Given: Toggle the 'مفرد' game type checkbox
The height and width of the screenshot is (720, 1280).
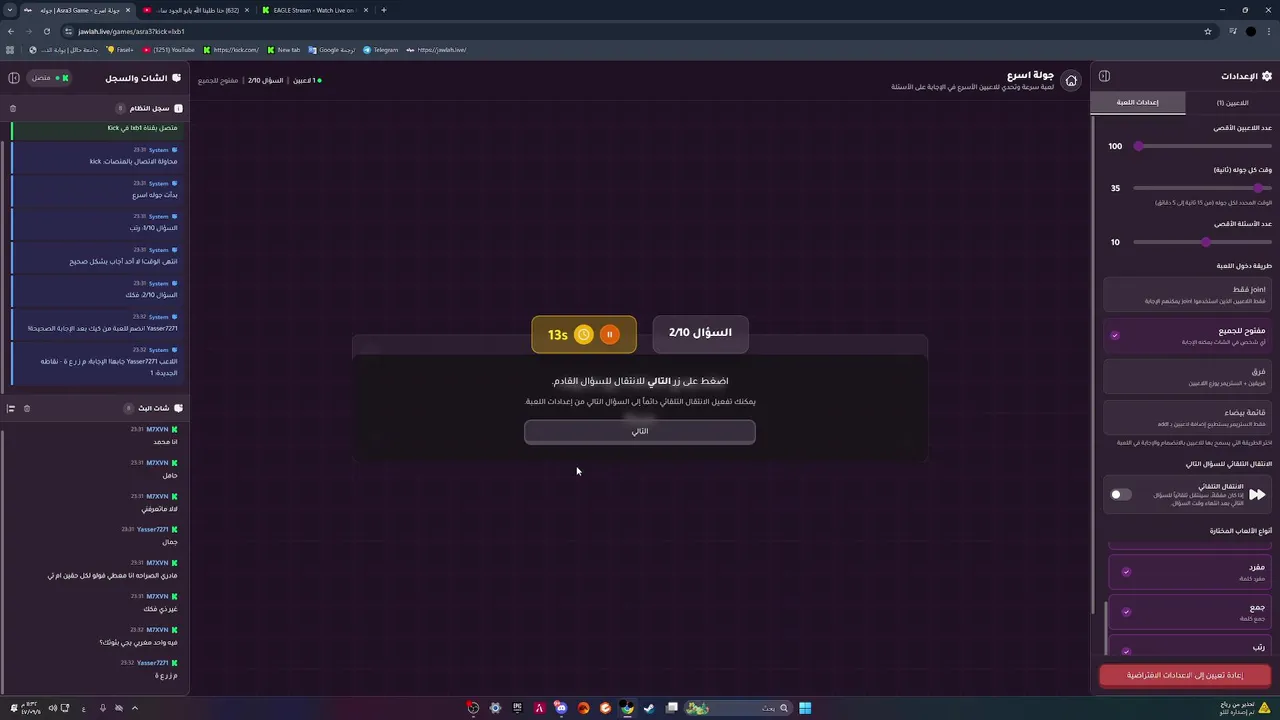Looking at the screenshot, I should (1126, 572).
